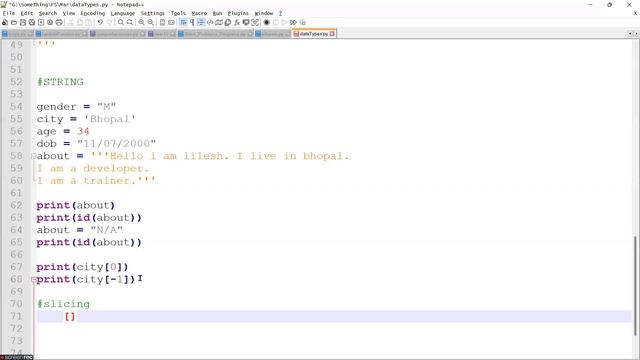The image size is (640, 360).
Task: Click the Print toolbar icon
Action: (x=59, y=22)
